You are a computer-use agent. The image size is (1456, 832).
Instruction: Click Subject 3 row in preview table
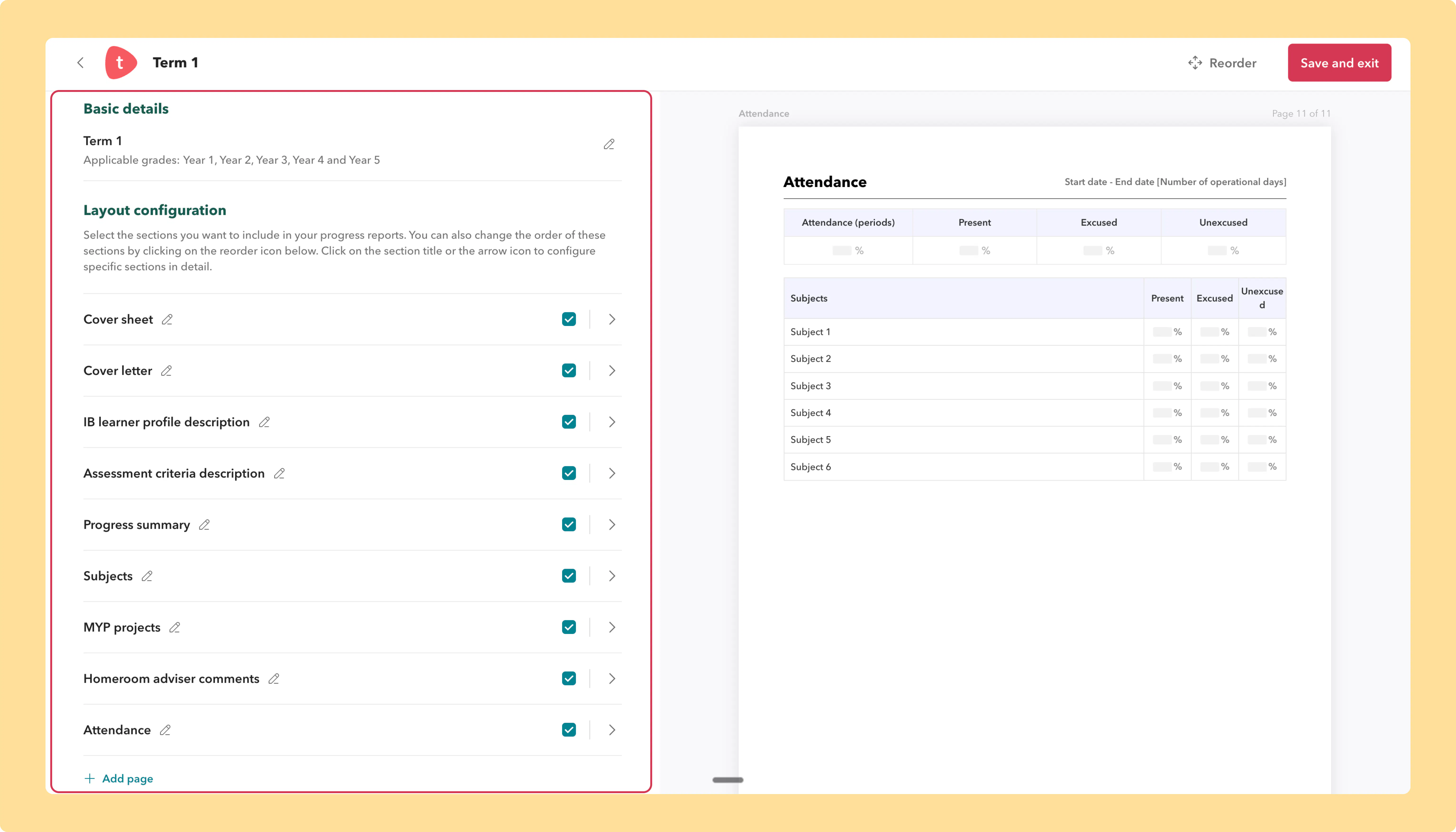(1035, 386)
